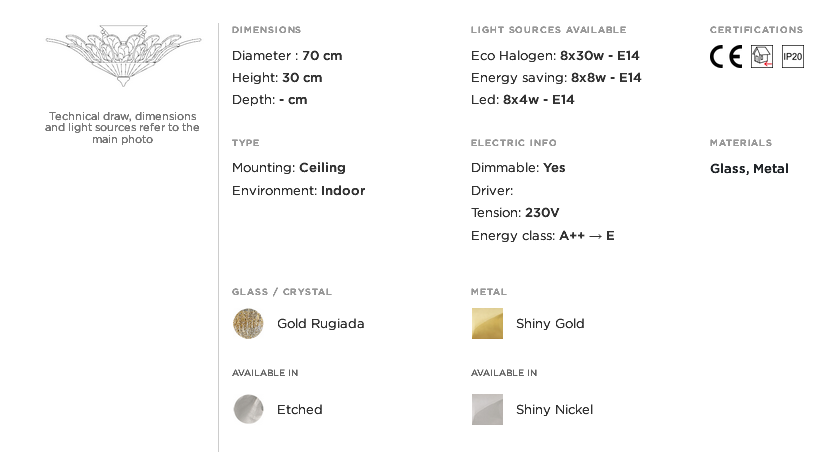Click the Technical draw caption text
The image size is (836, 459).
122,128
